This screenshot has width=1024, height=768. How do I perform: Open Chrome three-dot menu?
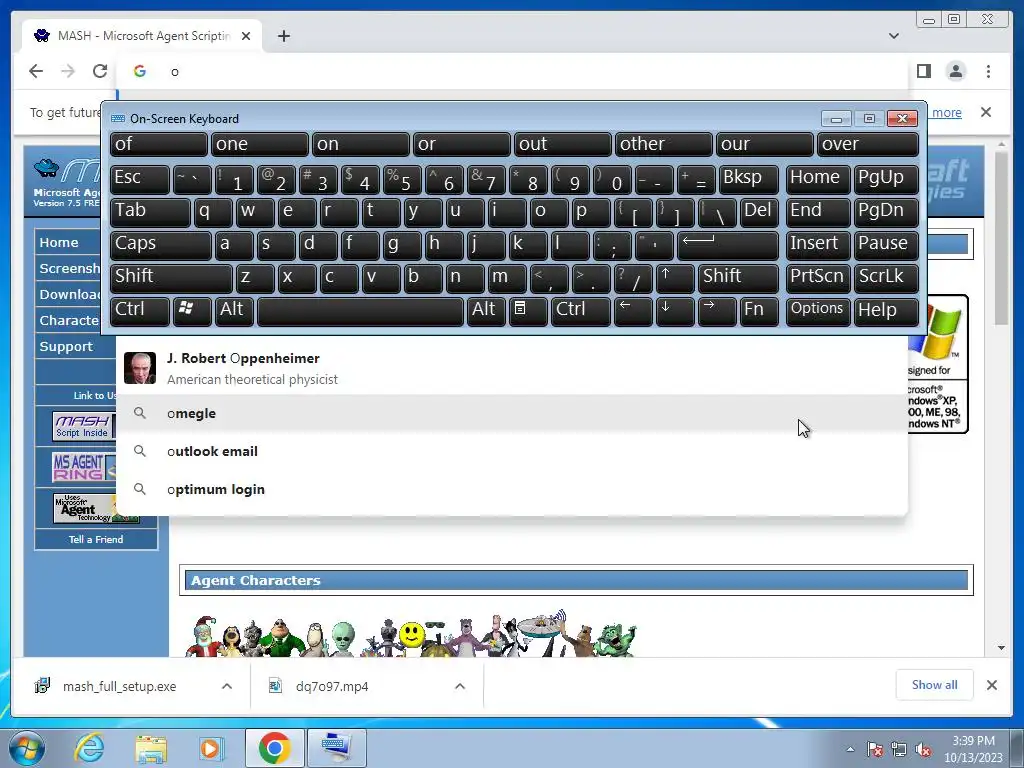tap(988, 71)
